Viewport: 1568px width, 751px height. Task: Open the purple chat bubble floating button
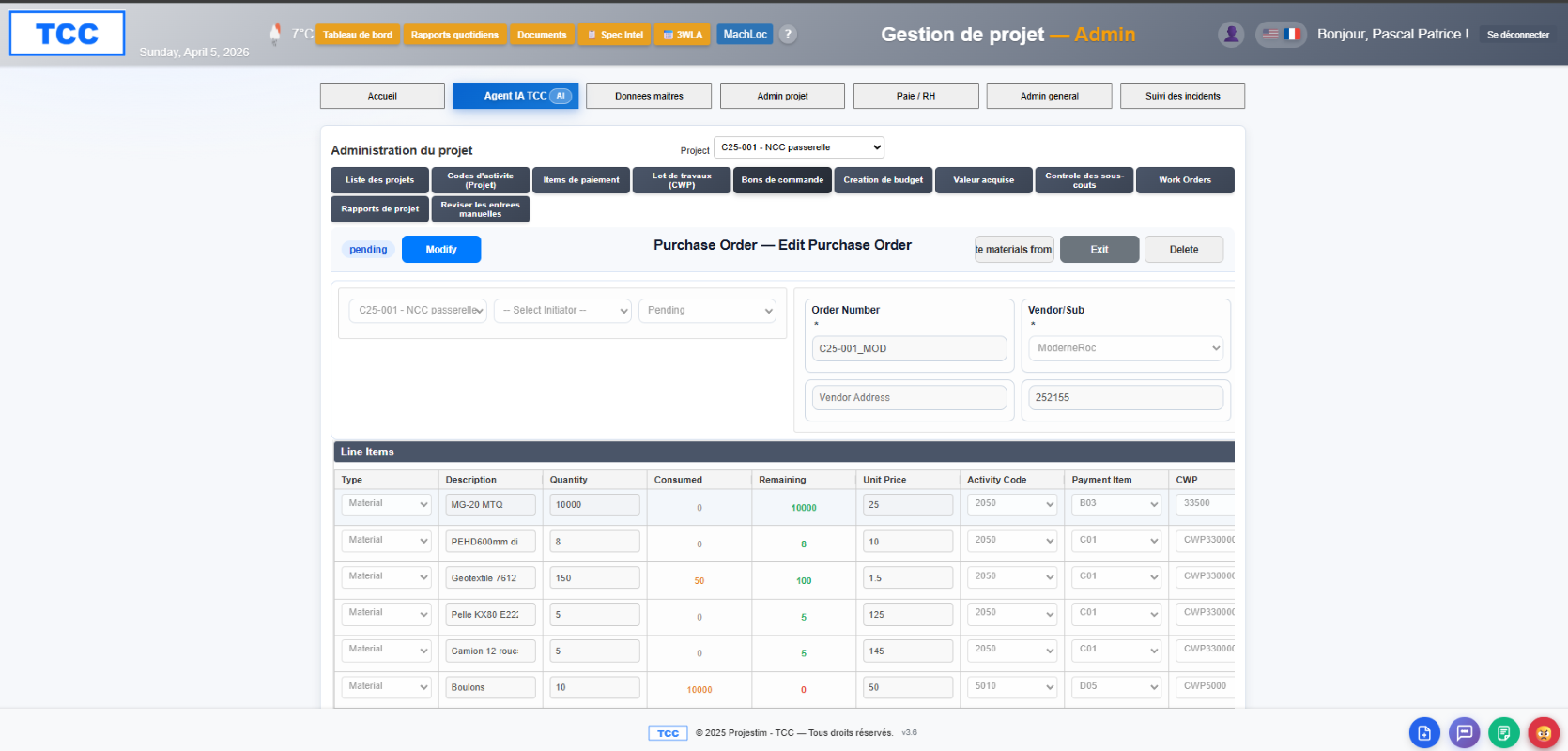[1464, 733]
